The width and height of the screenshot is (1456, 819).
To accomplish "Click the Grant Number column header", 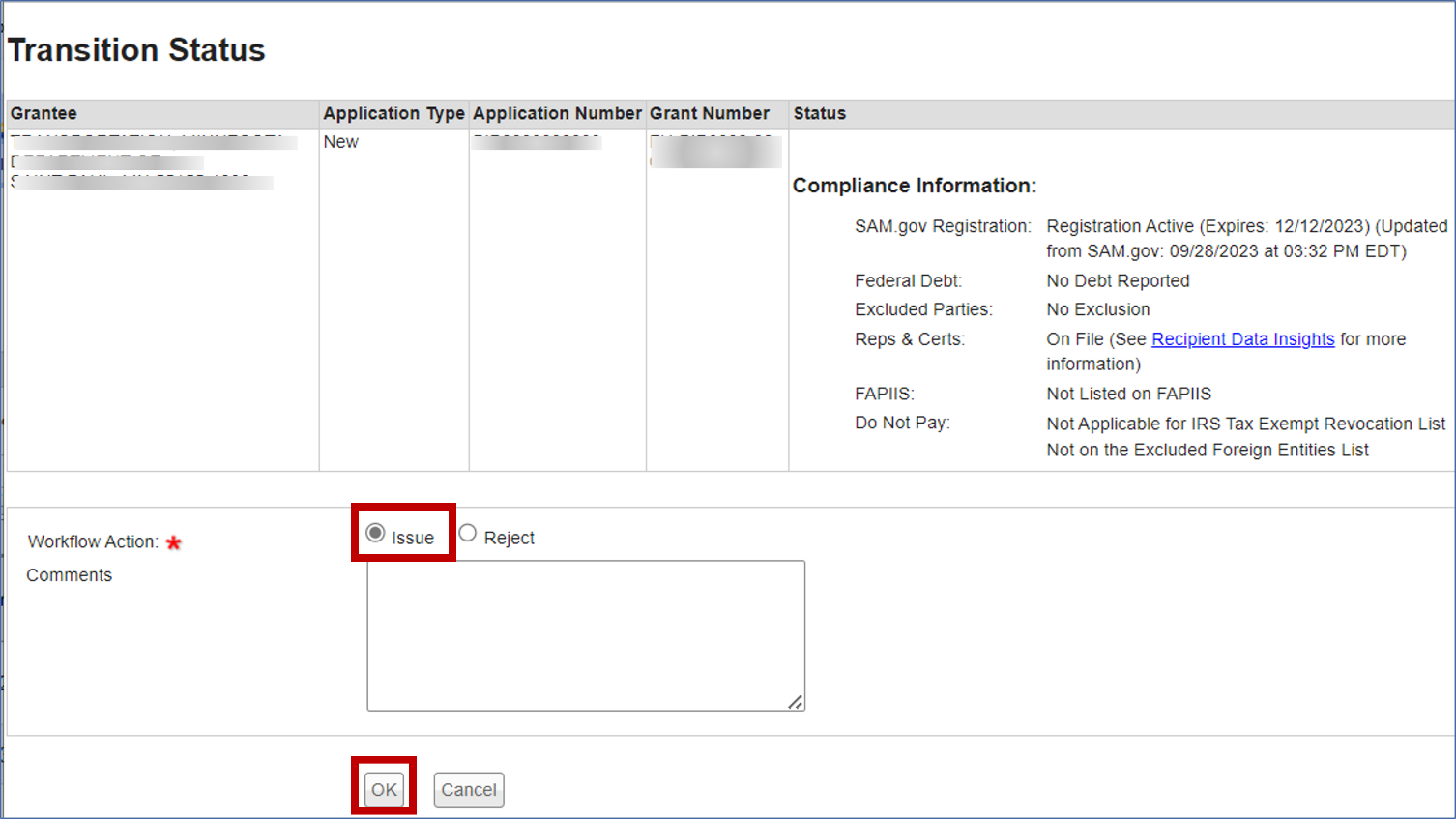I will coord(709,113).
